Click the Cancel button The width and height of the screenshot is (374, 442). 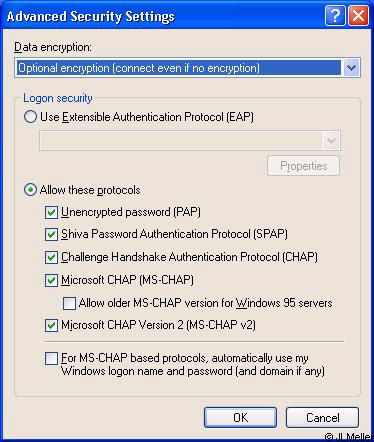pyautogui.click(x=322, y=417)
